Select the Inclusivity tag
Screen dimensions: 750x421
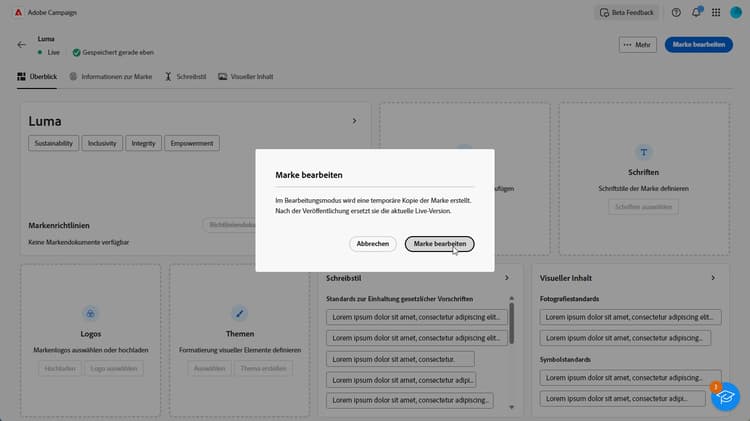[102, 143]
